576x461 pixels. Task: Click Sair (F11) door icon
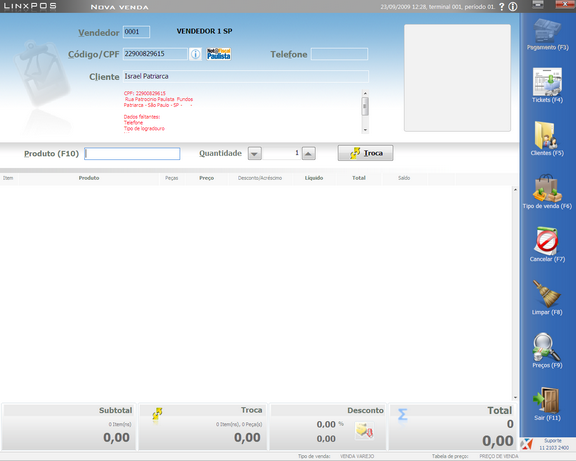click(x=546, y=400)
